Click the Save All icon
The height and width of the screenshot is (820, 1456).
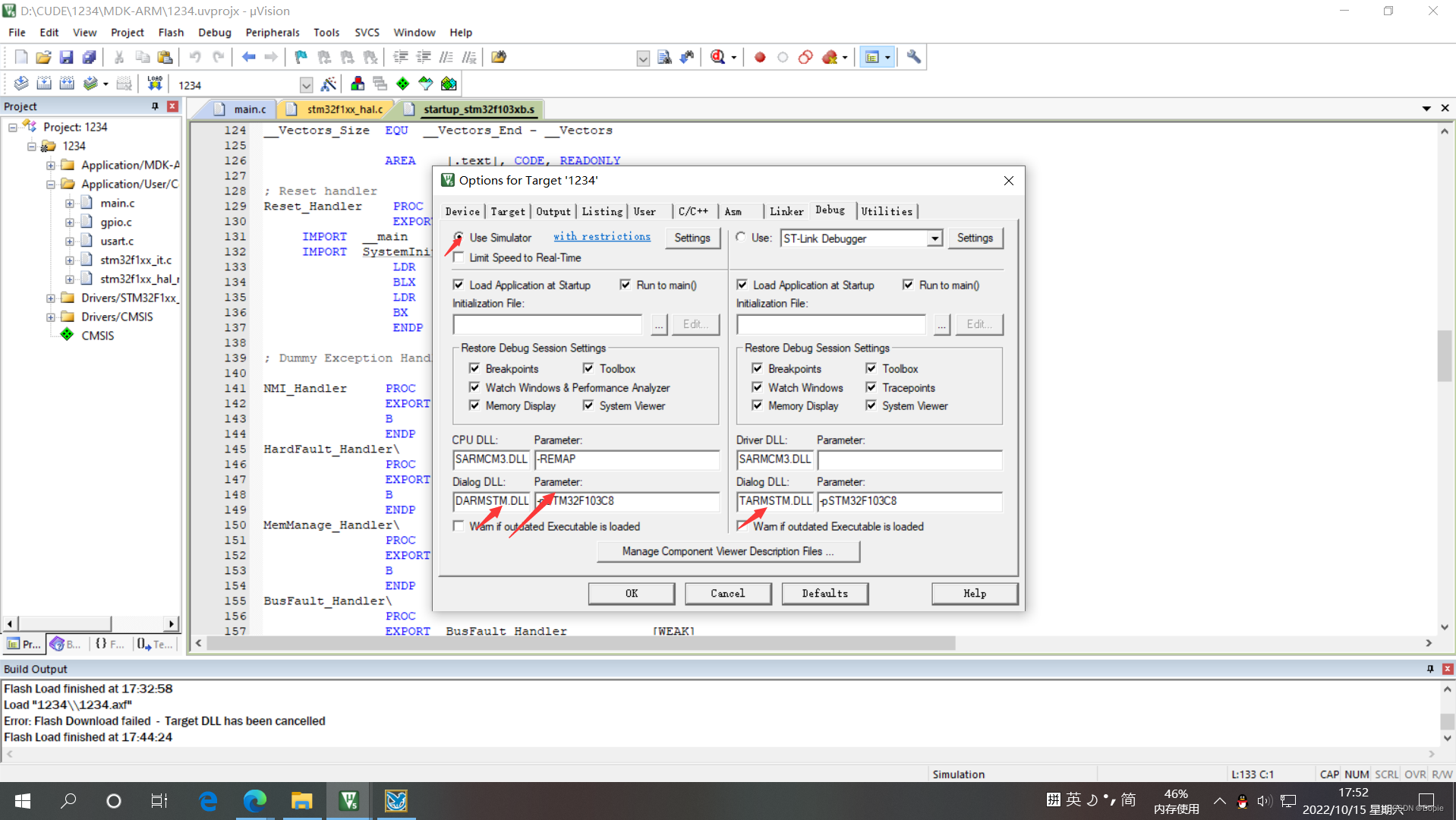click(89, 57)
